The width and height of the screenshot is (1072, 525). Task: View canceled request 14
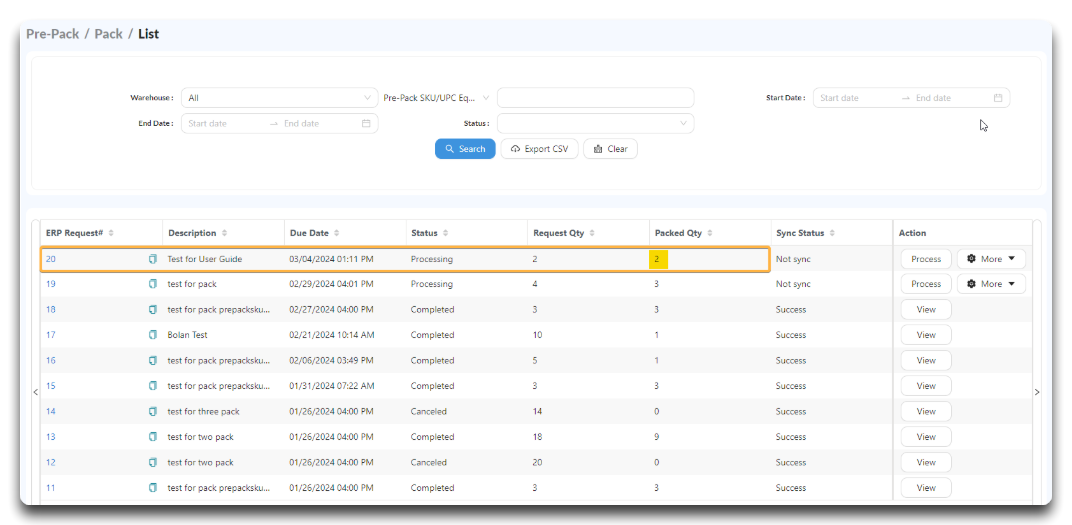pyautogui.click(x=926, y=412)
